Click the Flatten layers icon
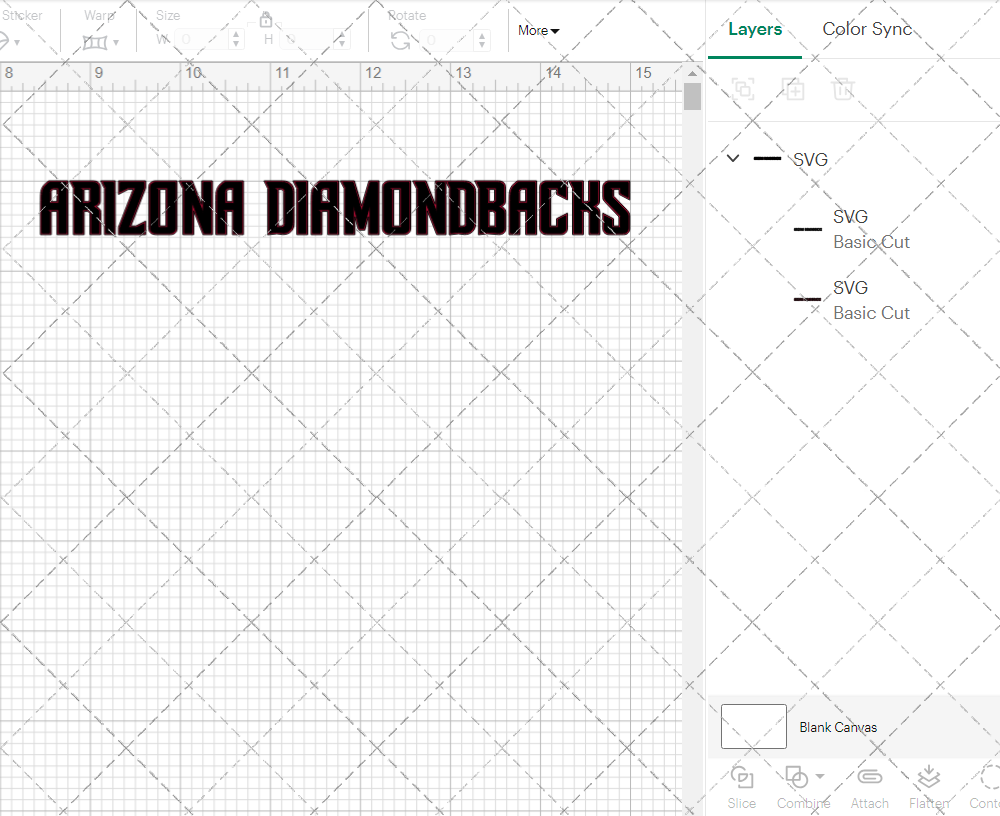This screenshot has height=816, width=1000. pos(928,778)
